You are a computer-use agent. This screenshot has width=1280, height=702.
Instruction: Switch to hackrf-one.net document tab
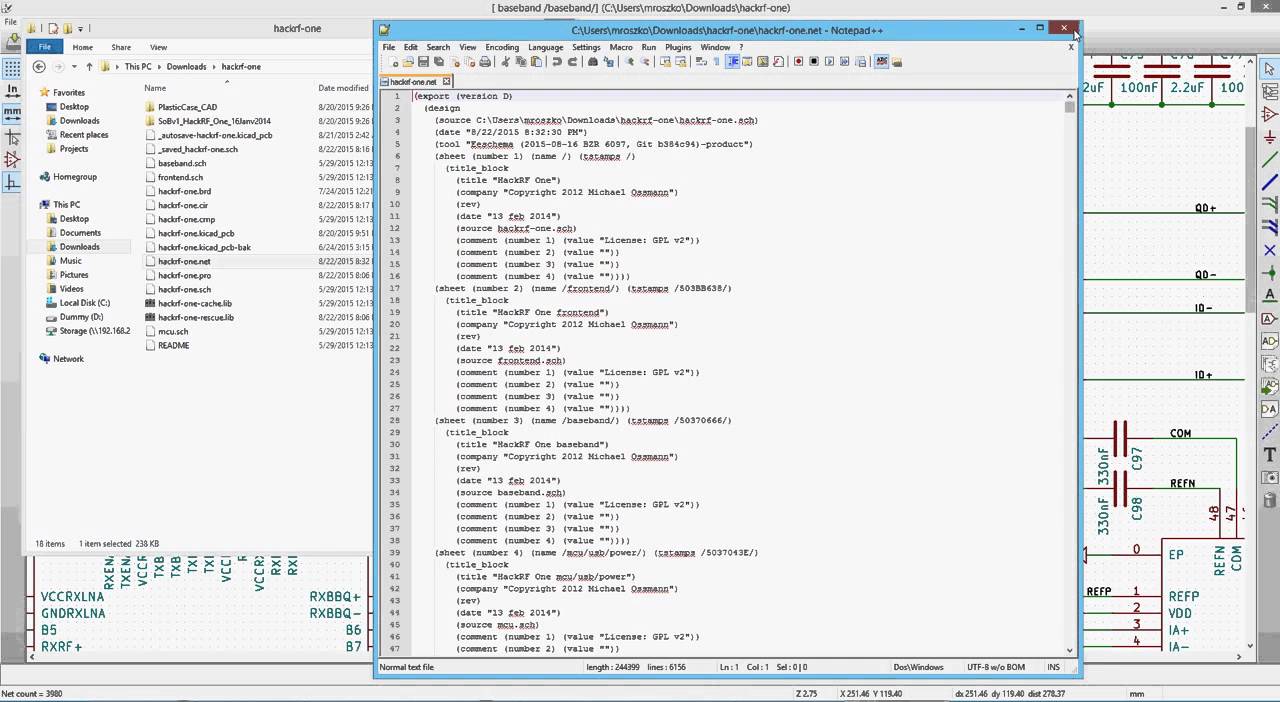click(412, 81)
